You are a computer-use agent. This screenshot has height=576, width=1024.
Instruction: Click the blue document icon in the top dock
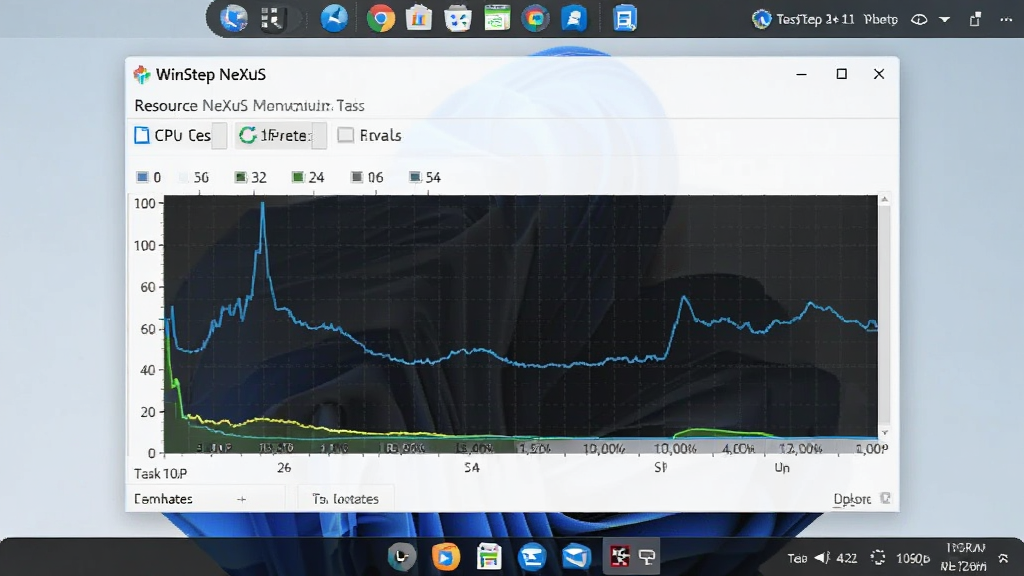tap(624, 19)
